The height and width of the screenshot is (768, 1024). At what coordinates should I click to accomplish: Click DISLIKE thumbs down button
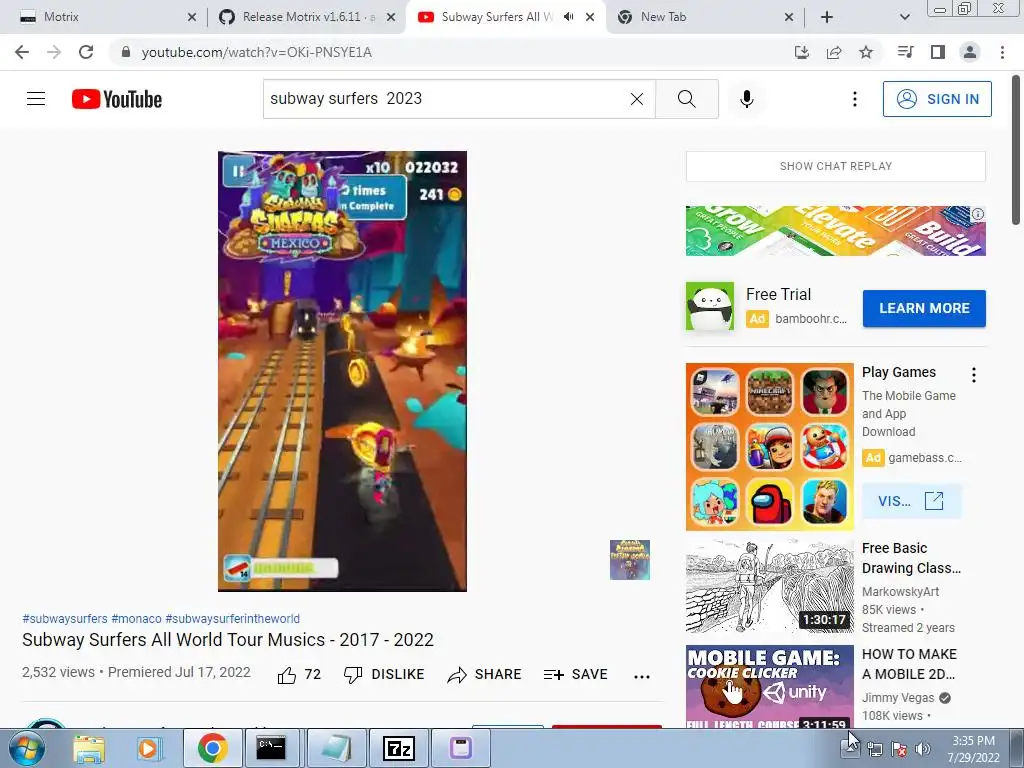coord(384,675)
